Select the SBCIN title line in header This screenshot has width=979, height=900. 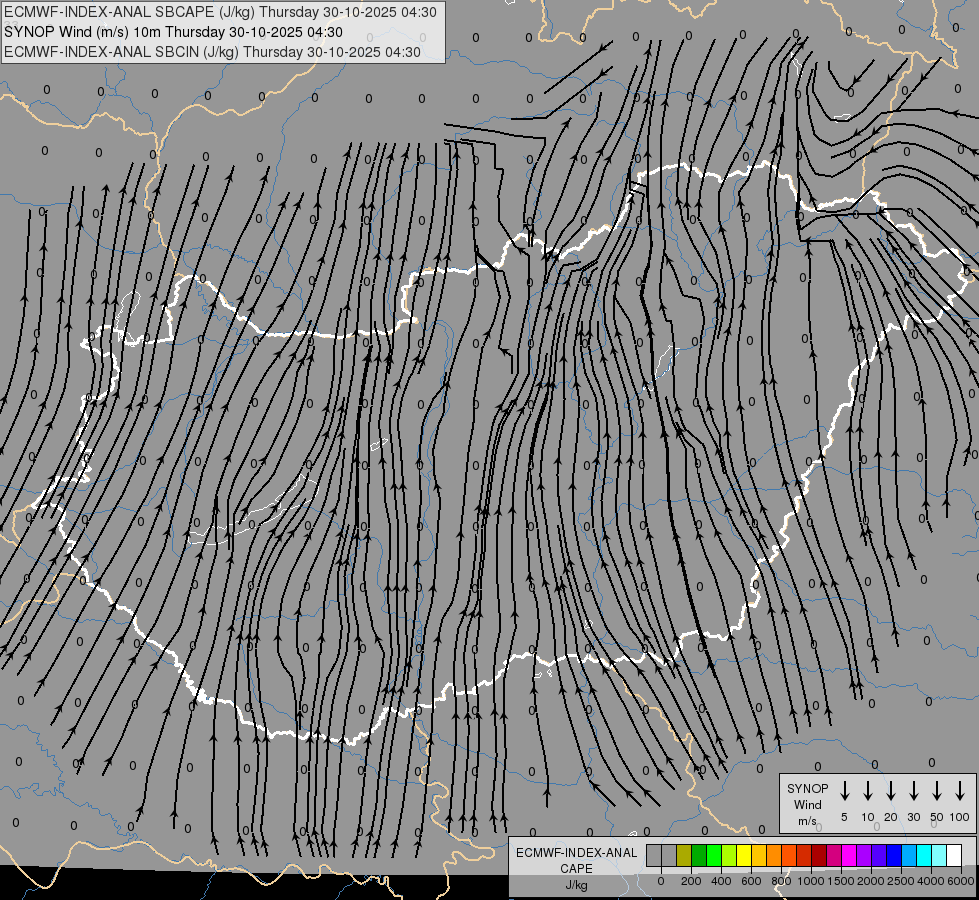(212, 52)
